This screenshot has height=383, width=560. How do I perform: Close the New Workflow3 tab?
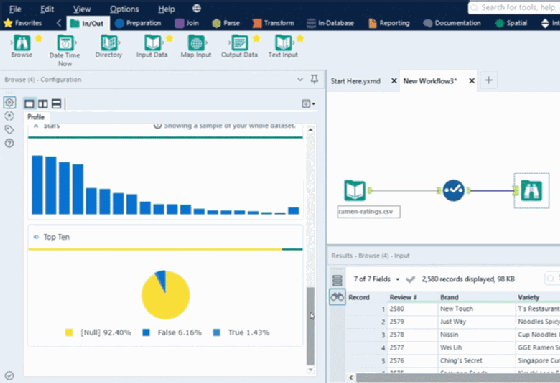pos(472,81)
